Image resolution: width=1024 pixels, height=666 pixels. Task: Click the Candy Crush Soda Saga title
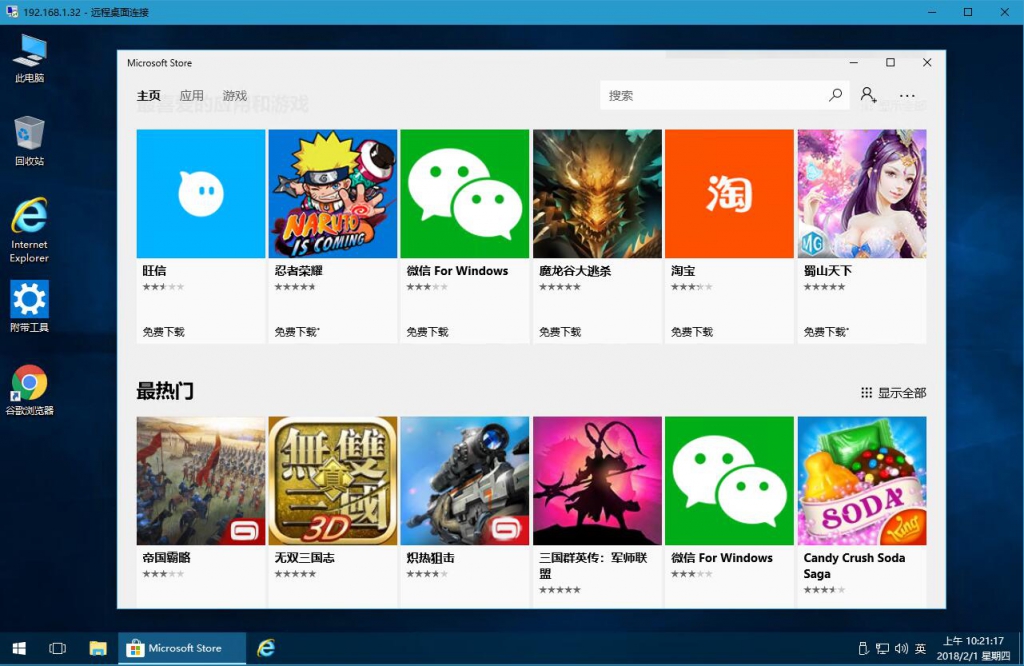tap(854, 565)
